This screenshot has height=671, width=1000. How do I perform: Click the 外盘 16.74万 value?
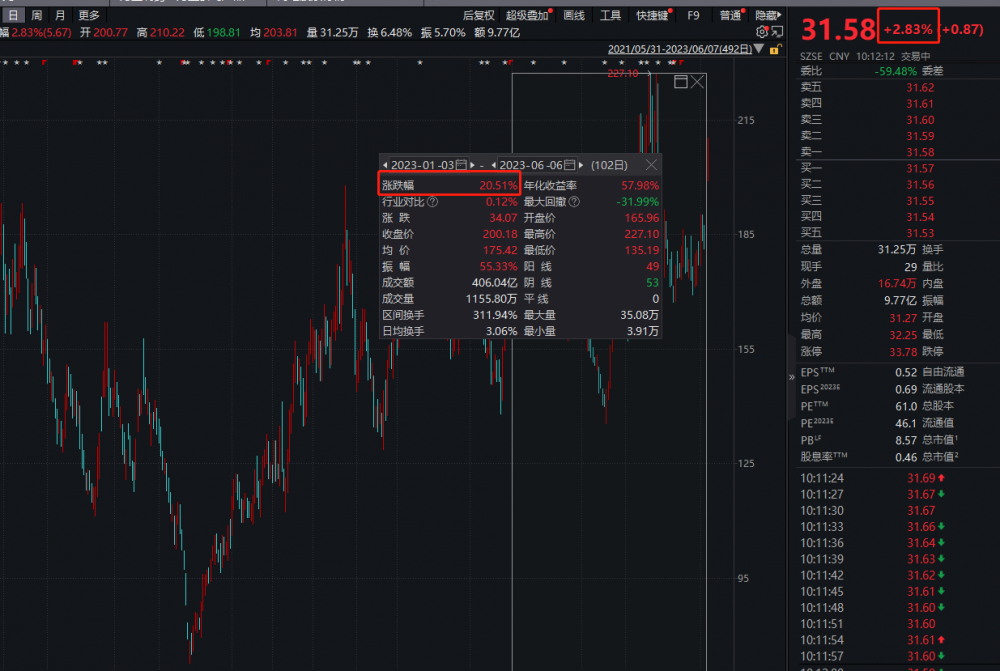coord(897,283)
